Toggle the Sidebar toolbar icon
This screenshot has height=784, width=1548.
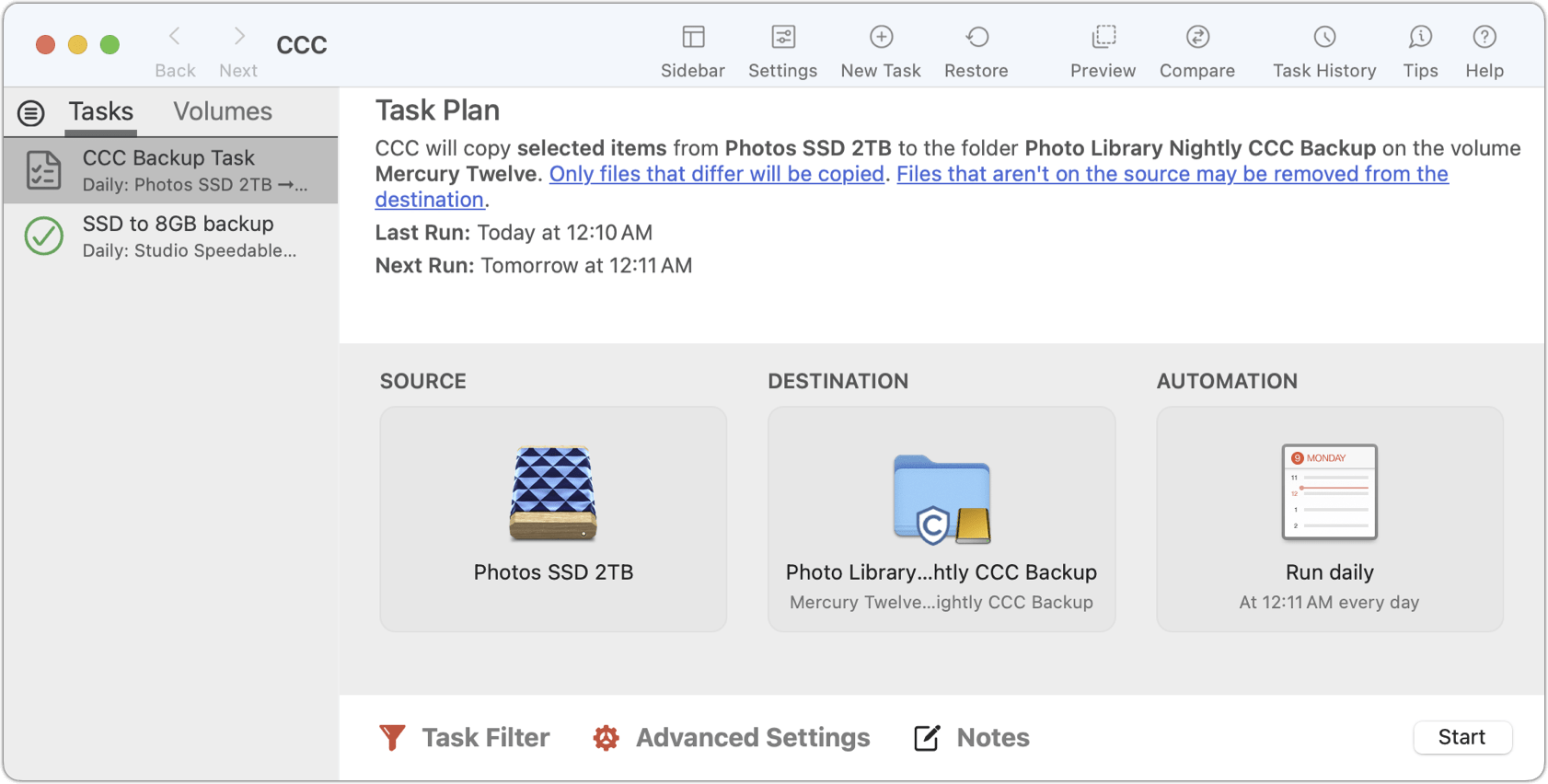(693, 37)
